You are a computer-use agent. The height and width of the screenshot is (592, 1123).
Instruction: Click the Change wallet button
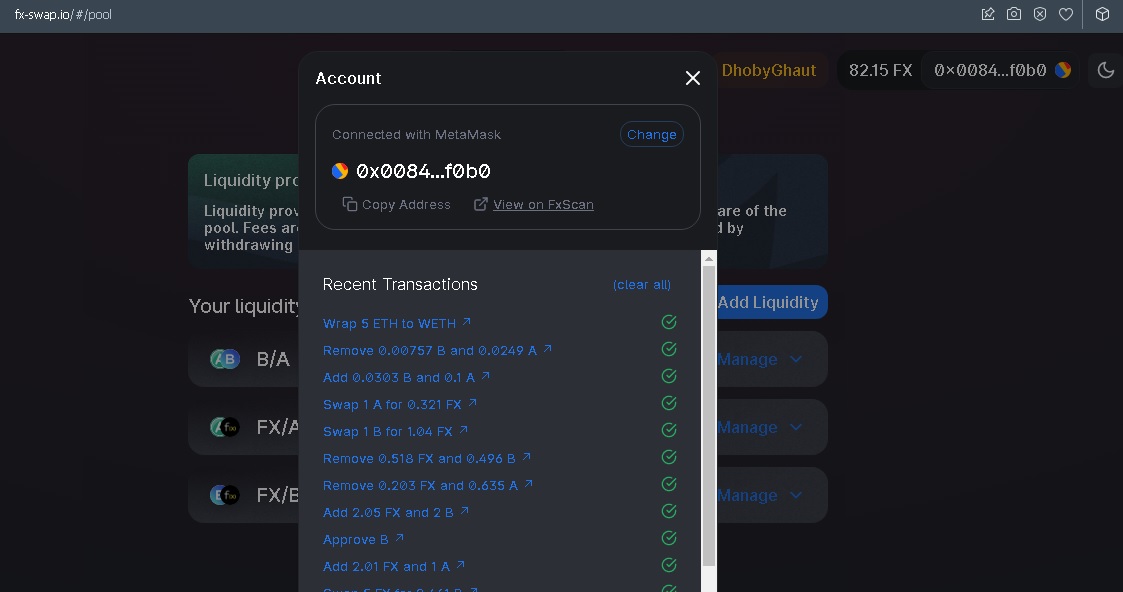[652, 135]
